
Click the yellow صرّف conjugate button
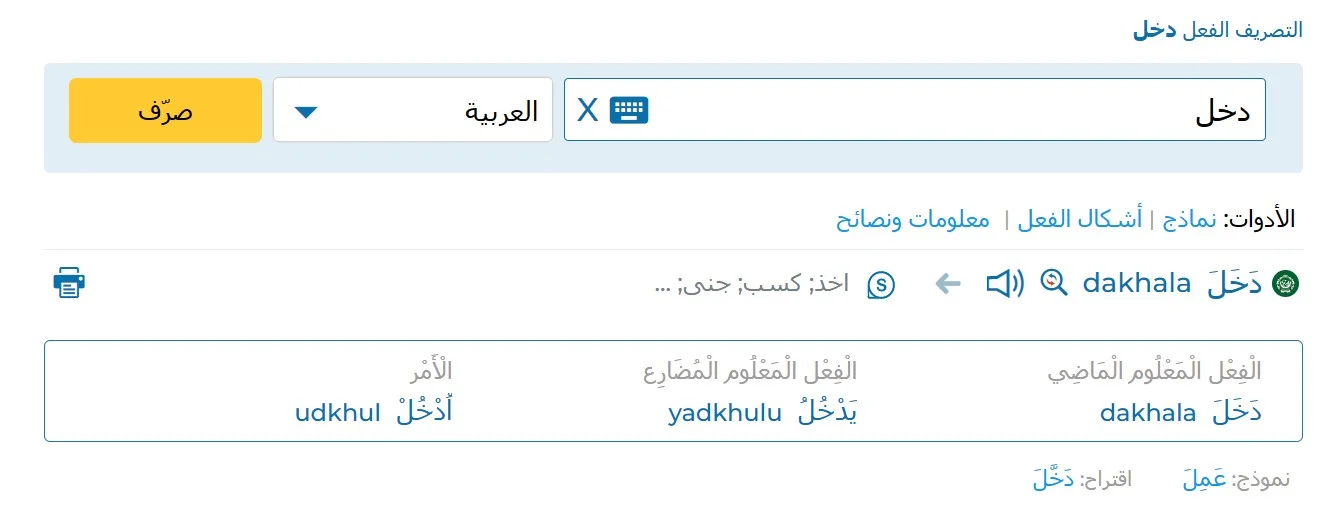(165, 110)
